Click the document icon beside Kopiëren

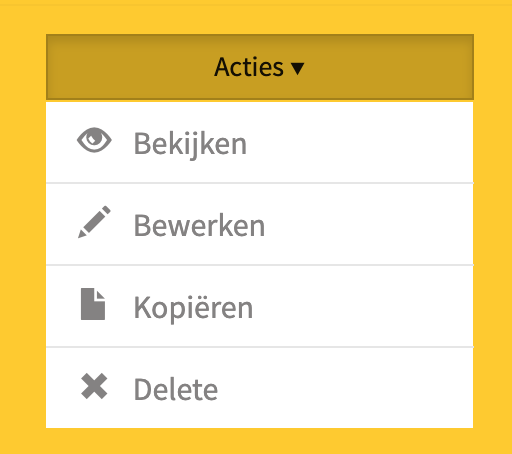click(93, 304)
